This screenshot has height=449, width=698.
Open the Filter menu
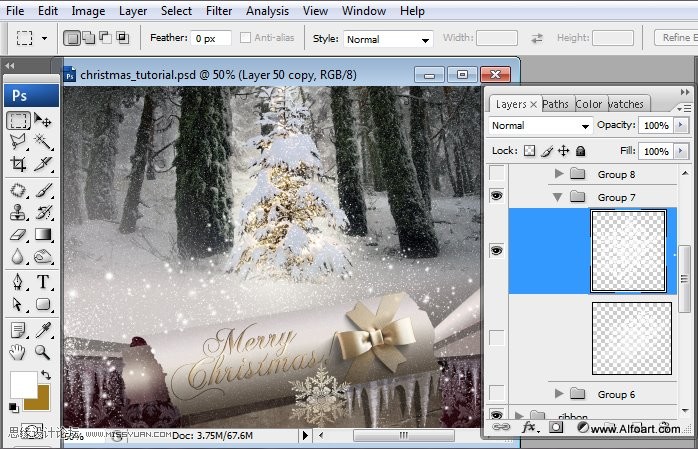click(219, 11)
